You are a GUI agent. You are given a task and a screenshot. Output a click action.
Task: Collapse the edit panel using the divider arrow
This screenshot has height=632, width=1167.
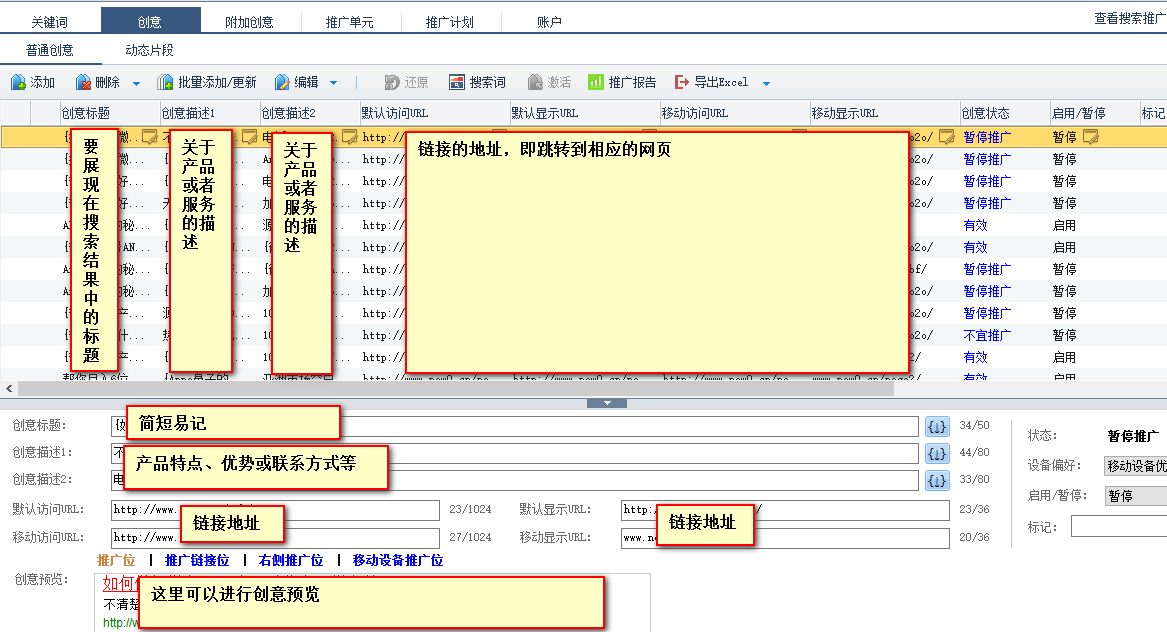[x=607, y=403]
